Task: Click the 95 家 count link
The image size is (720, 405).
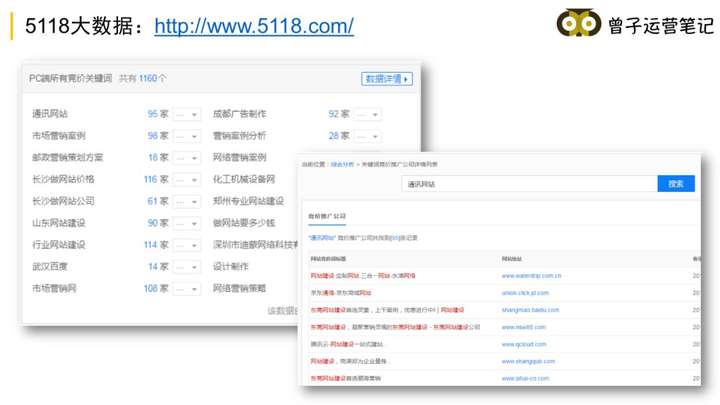Action: (158, 114)
